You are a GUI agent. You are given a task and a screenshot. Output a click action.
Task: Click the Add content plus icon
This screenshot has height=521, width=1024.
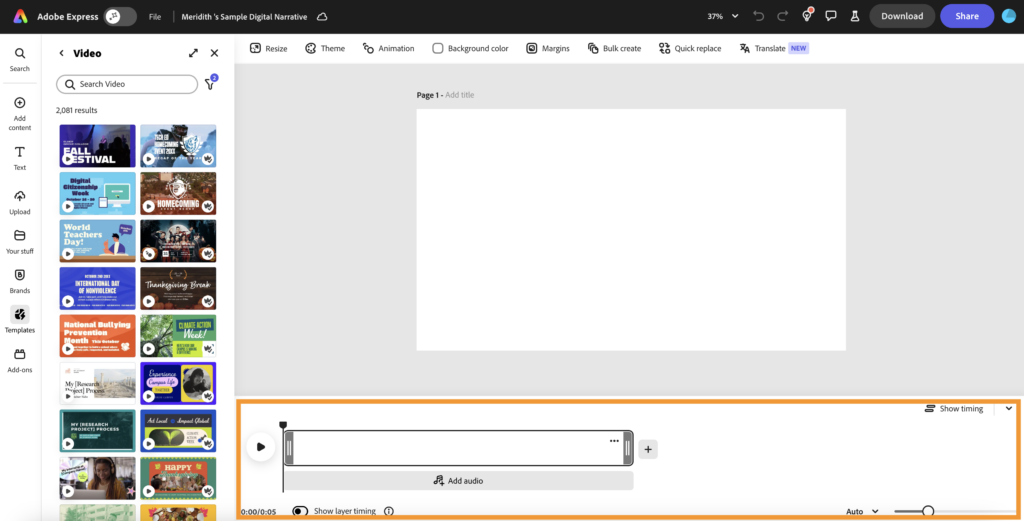click(x=19, y=103)
